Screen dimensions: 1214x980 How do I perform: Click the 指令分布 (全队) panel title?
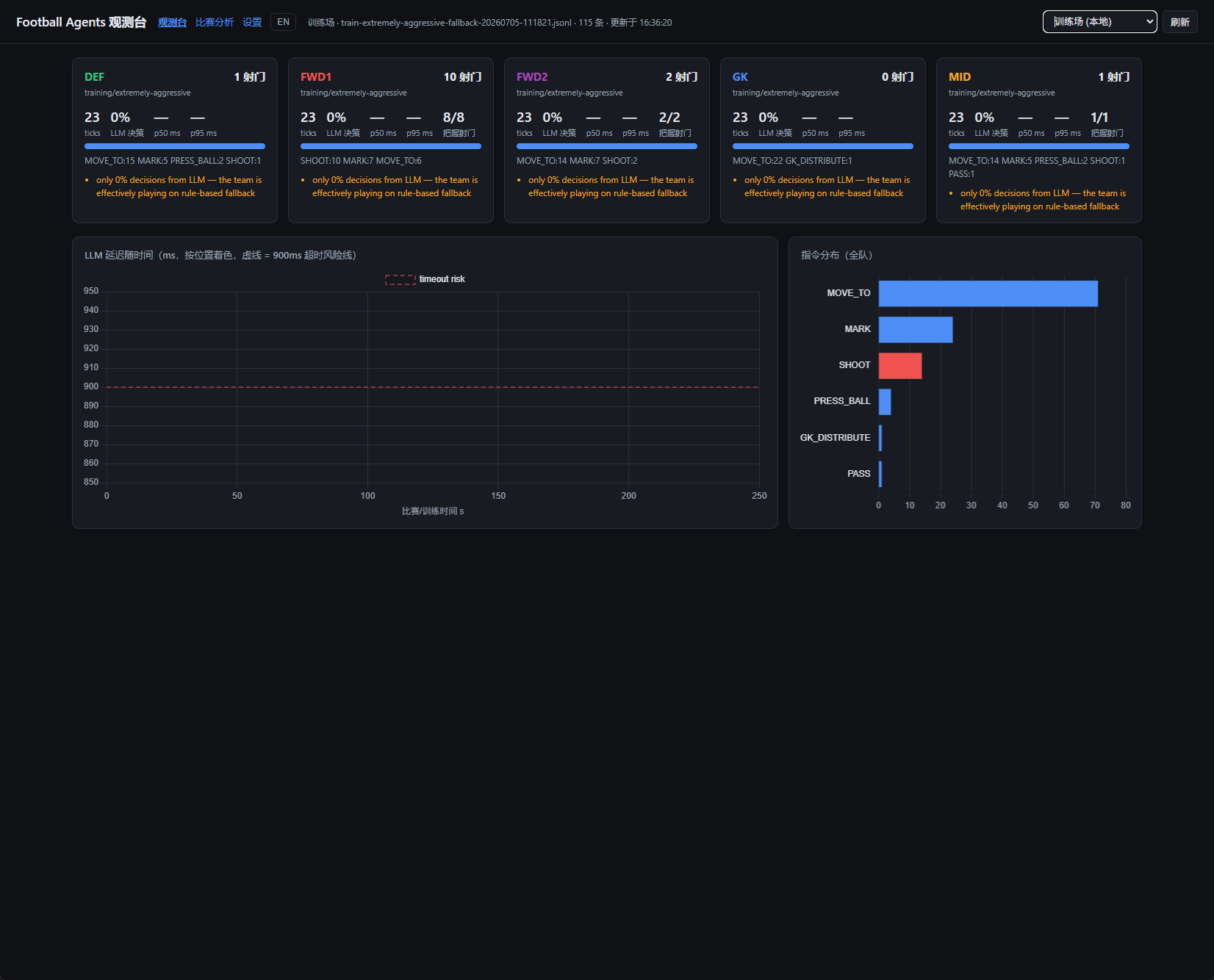coord(836,256)
